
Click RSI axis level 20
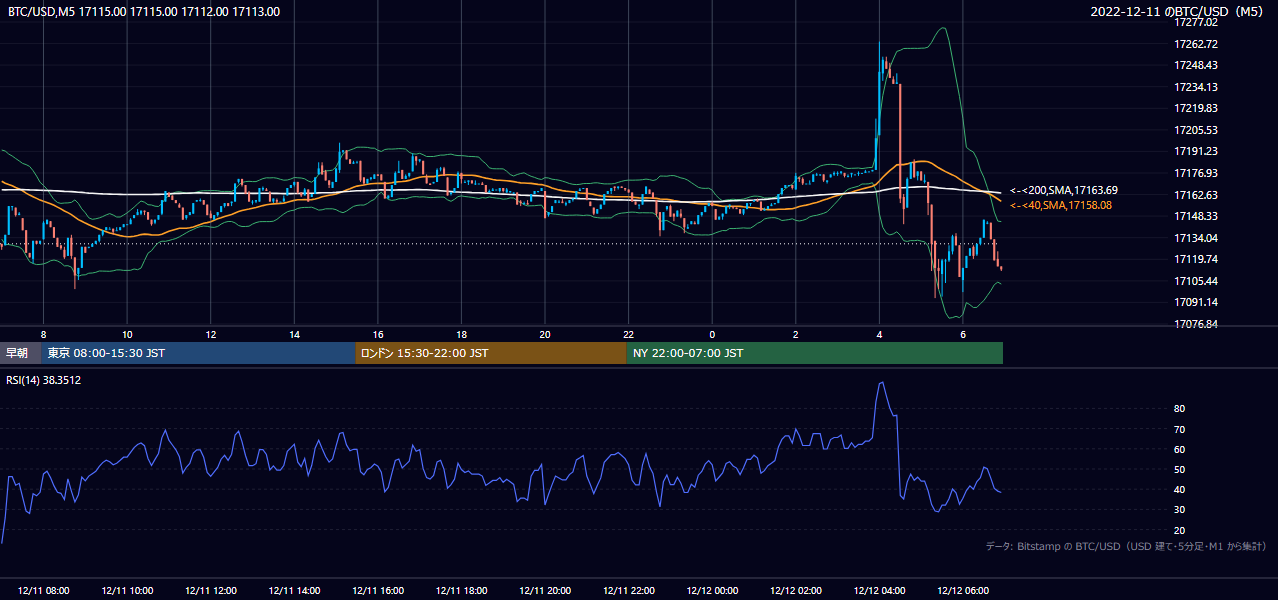coord(1180,530)
